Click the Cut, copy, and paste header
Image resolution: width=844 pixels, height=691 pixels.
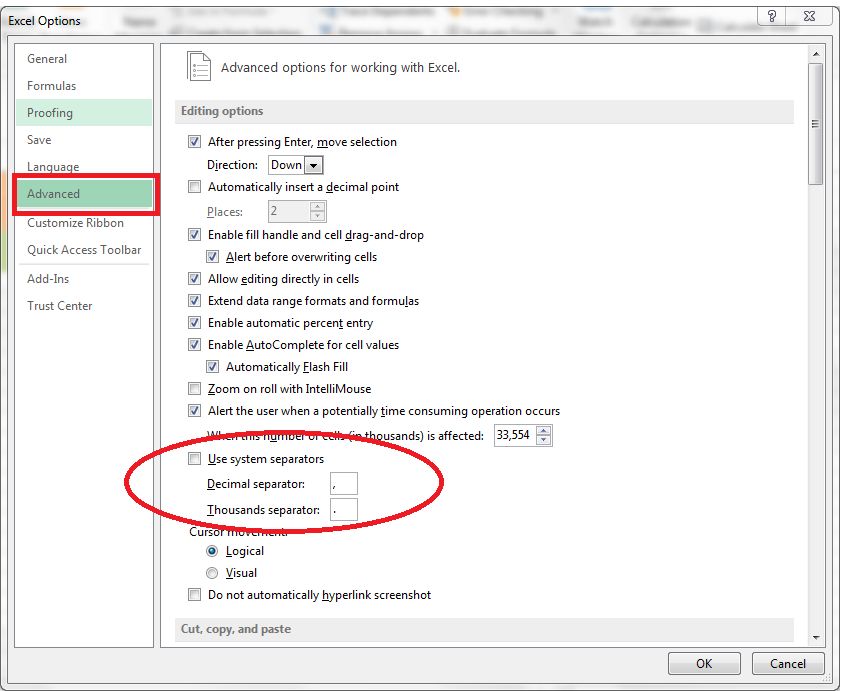coord(484,629)
